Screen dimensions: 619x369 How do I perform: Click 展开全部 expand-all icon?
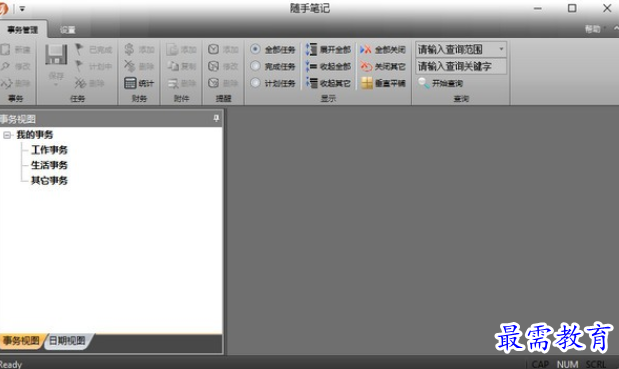coord(311,49)
